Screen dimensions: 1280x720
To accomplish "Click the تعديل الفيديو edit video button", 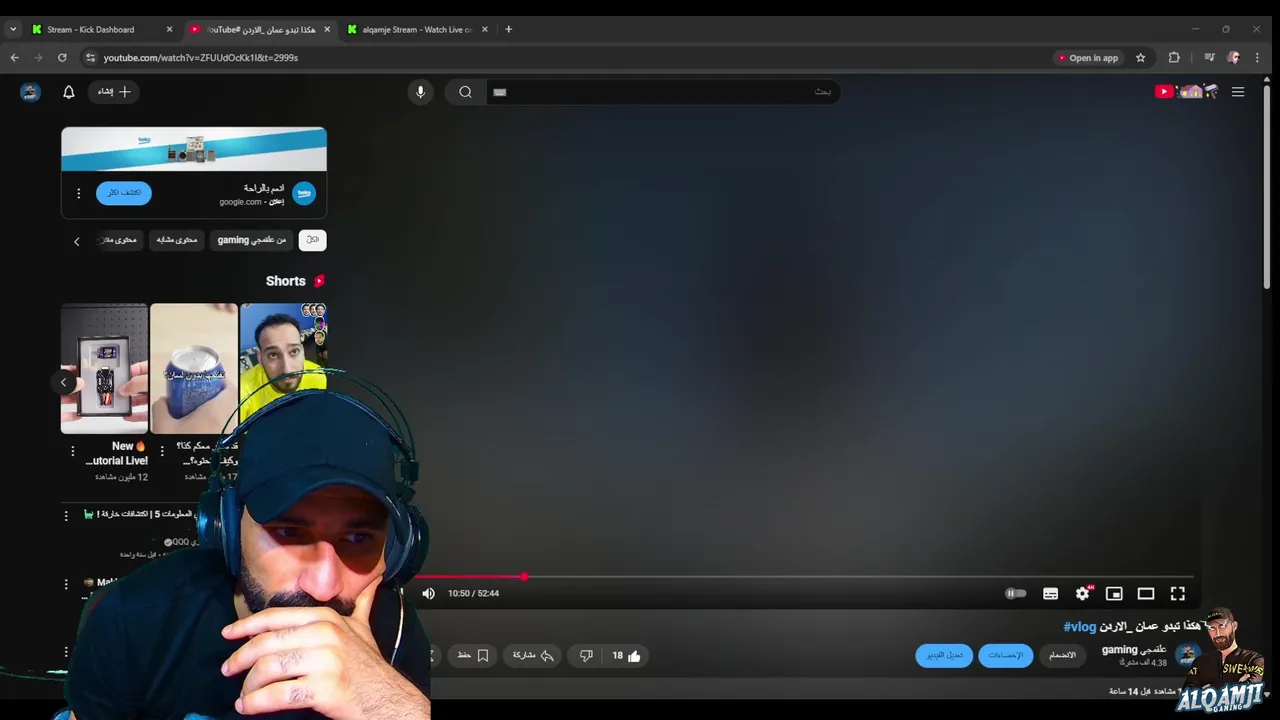I will (x=944, y=656).
